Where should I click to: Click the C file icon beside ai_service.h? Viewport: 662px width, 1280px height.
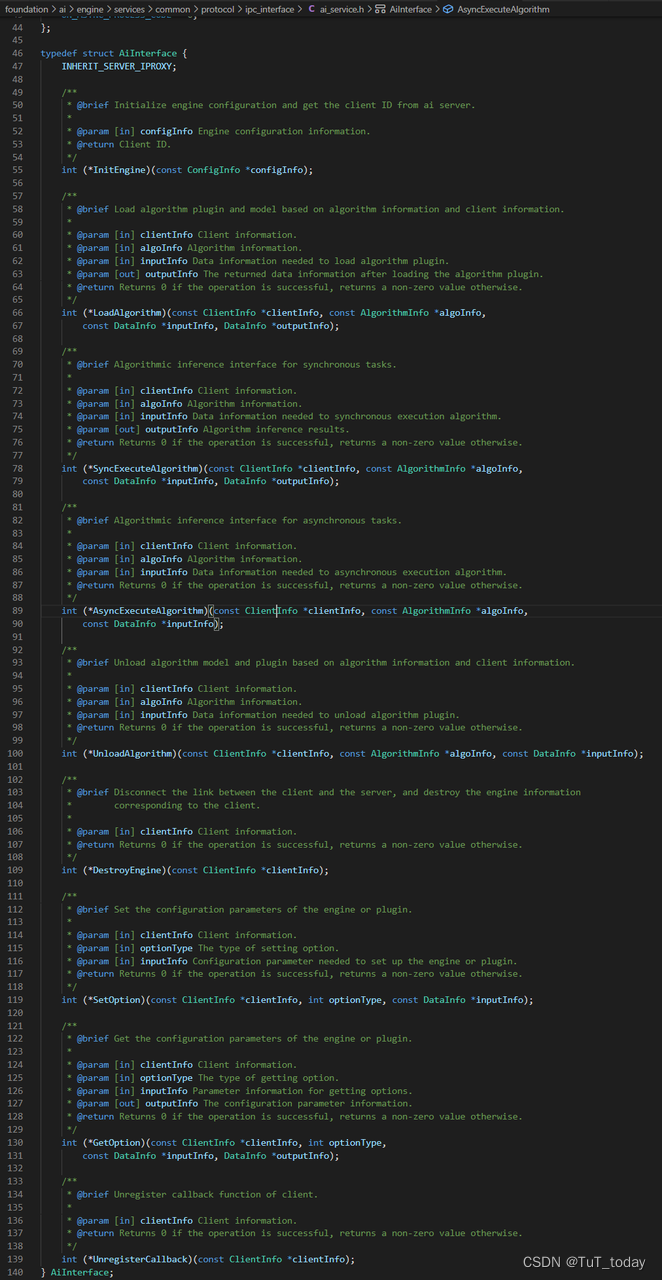(310, 8)
